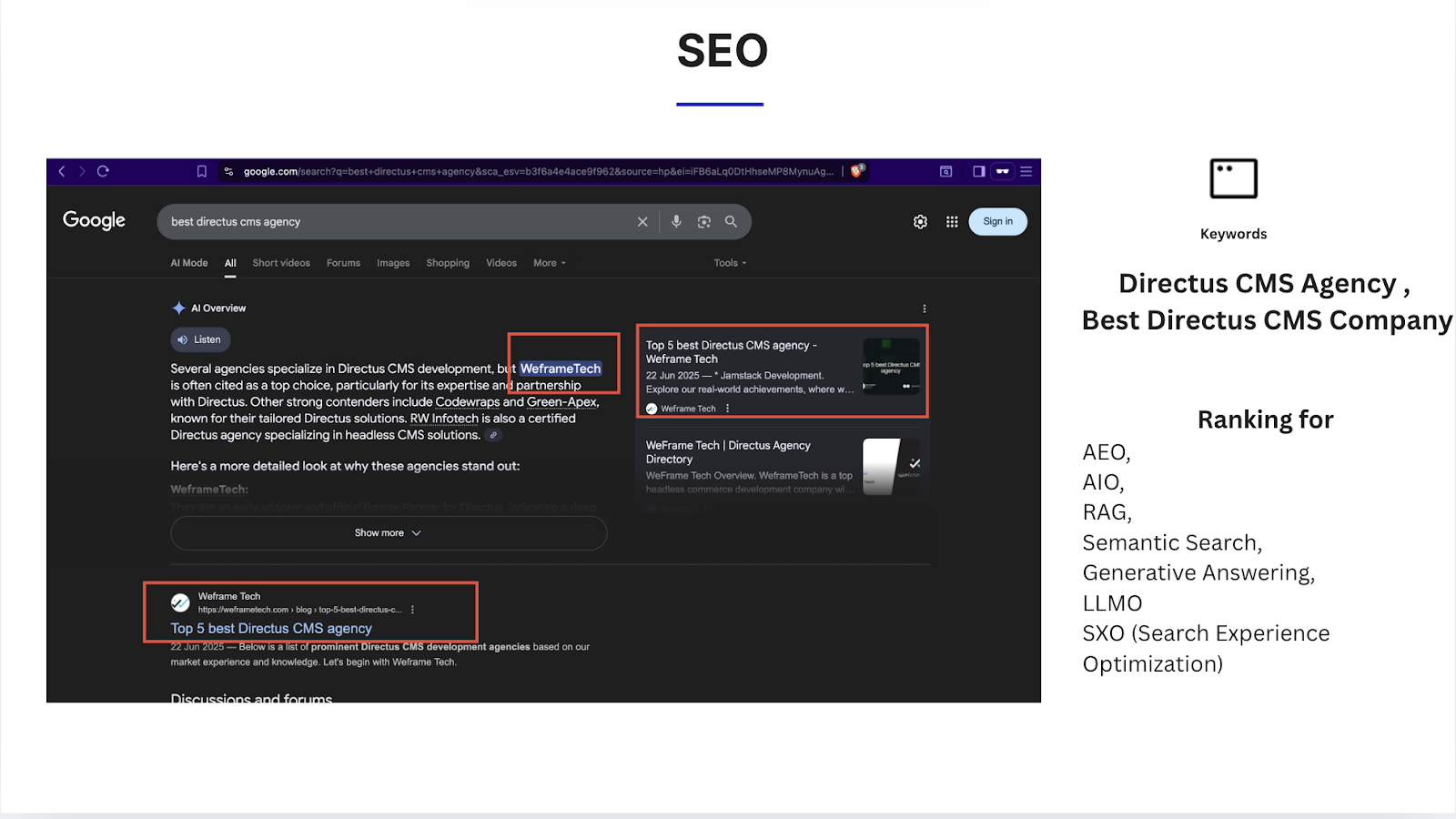Open the Tools dropdown
This screenshot has width=1456, height=819.
coord(727,263)
